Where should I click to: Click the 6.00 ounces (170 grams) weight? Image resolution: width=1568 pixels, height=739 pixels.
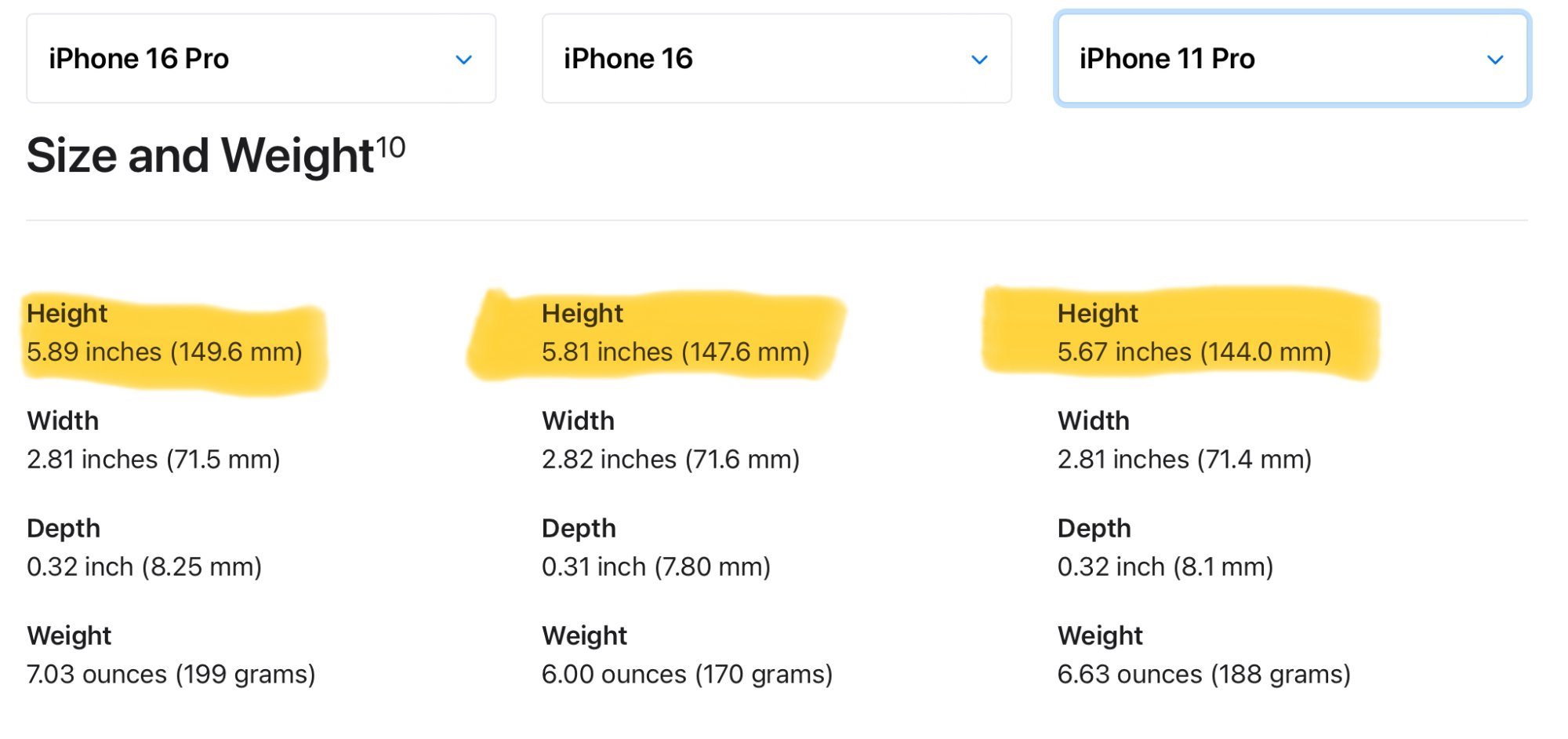pyautogui.click(x=687, y=675)
